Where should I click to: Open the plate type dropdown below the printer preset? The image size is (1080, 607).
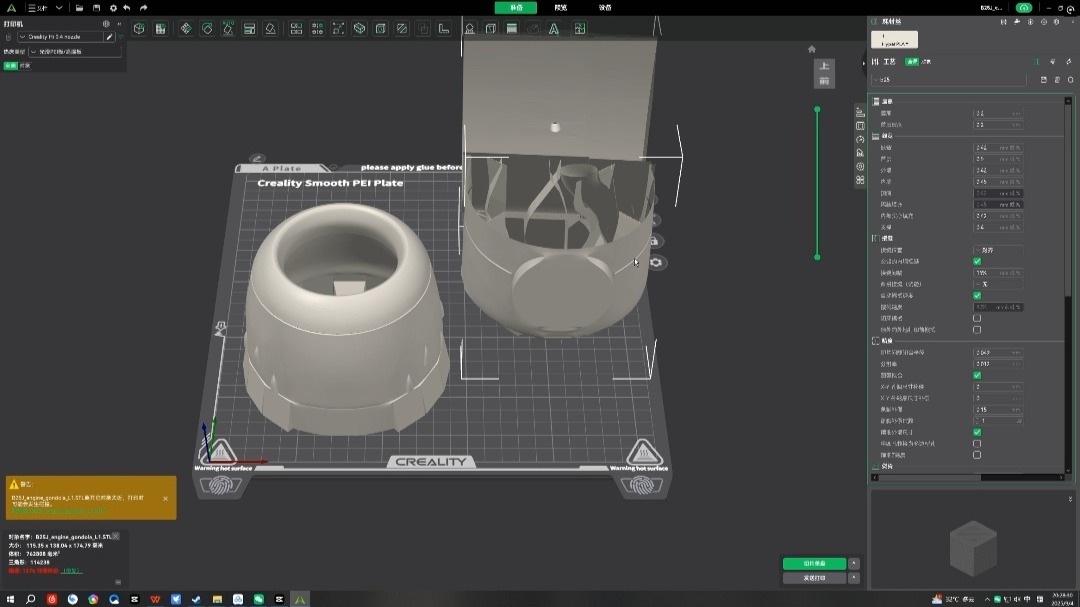click(76, 52)
